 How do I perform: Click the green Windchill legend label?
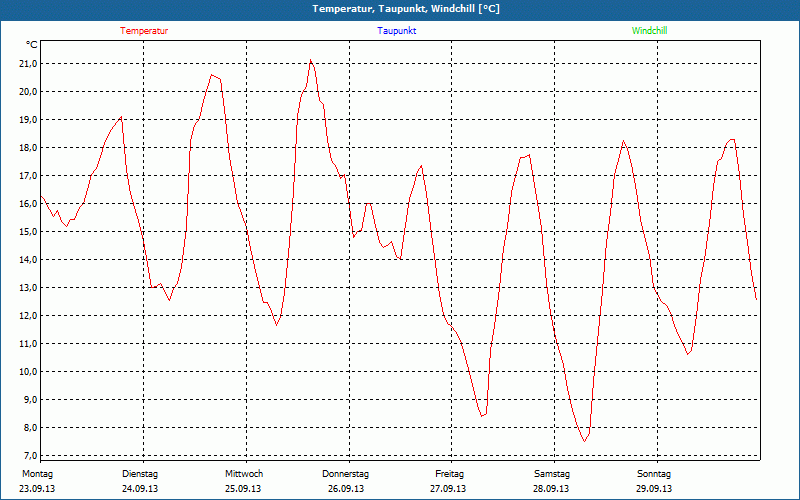pyautogui.click(x=649, y=31)
